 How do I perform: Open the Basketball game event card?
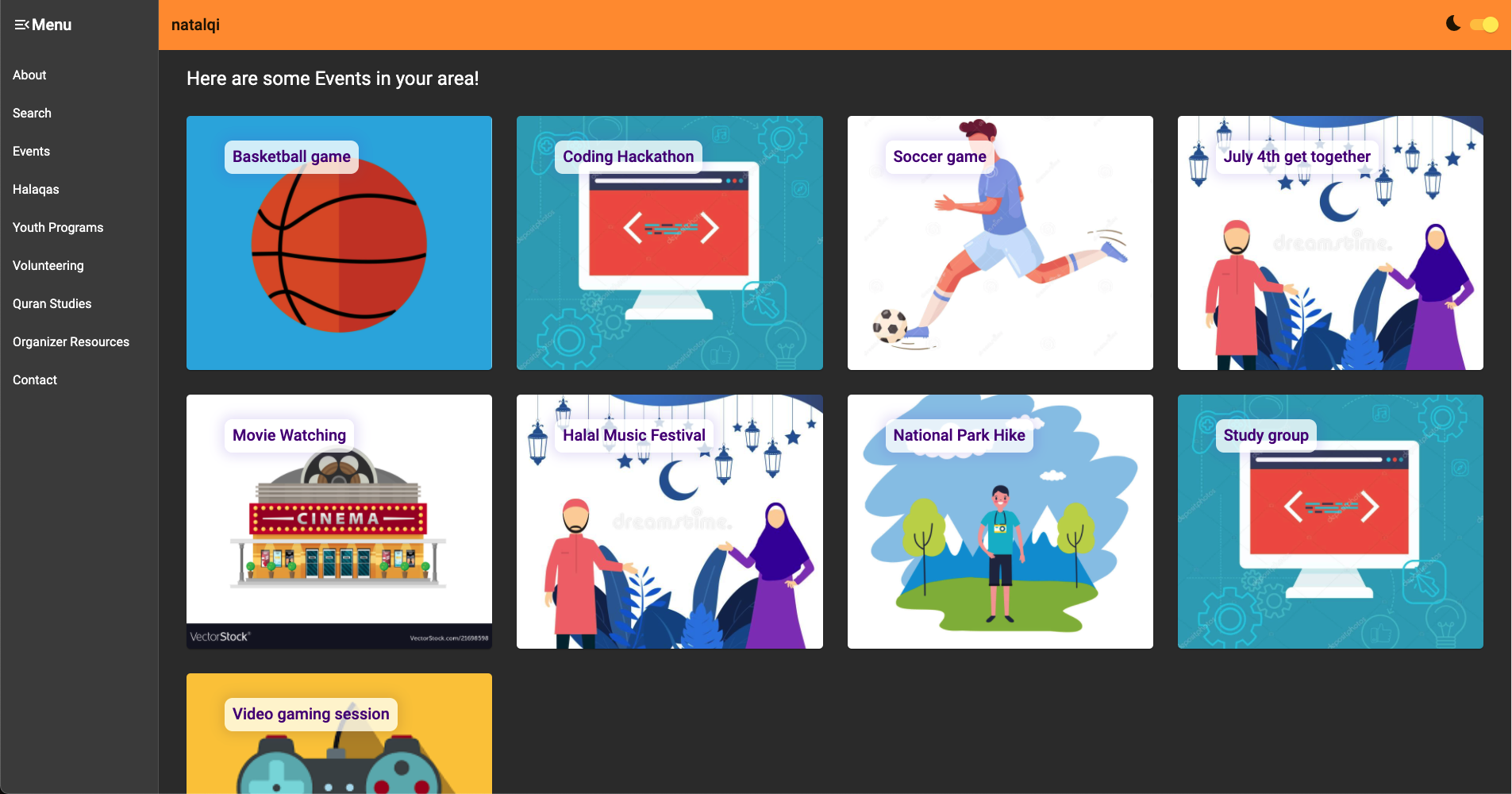[x=339, y=243]
